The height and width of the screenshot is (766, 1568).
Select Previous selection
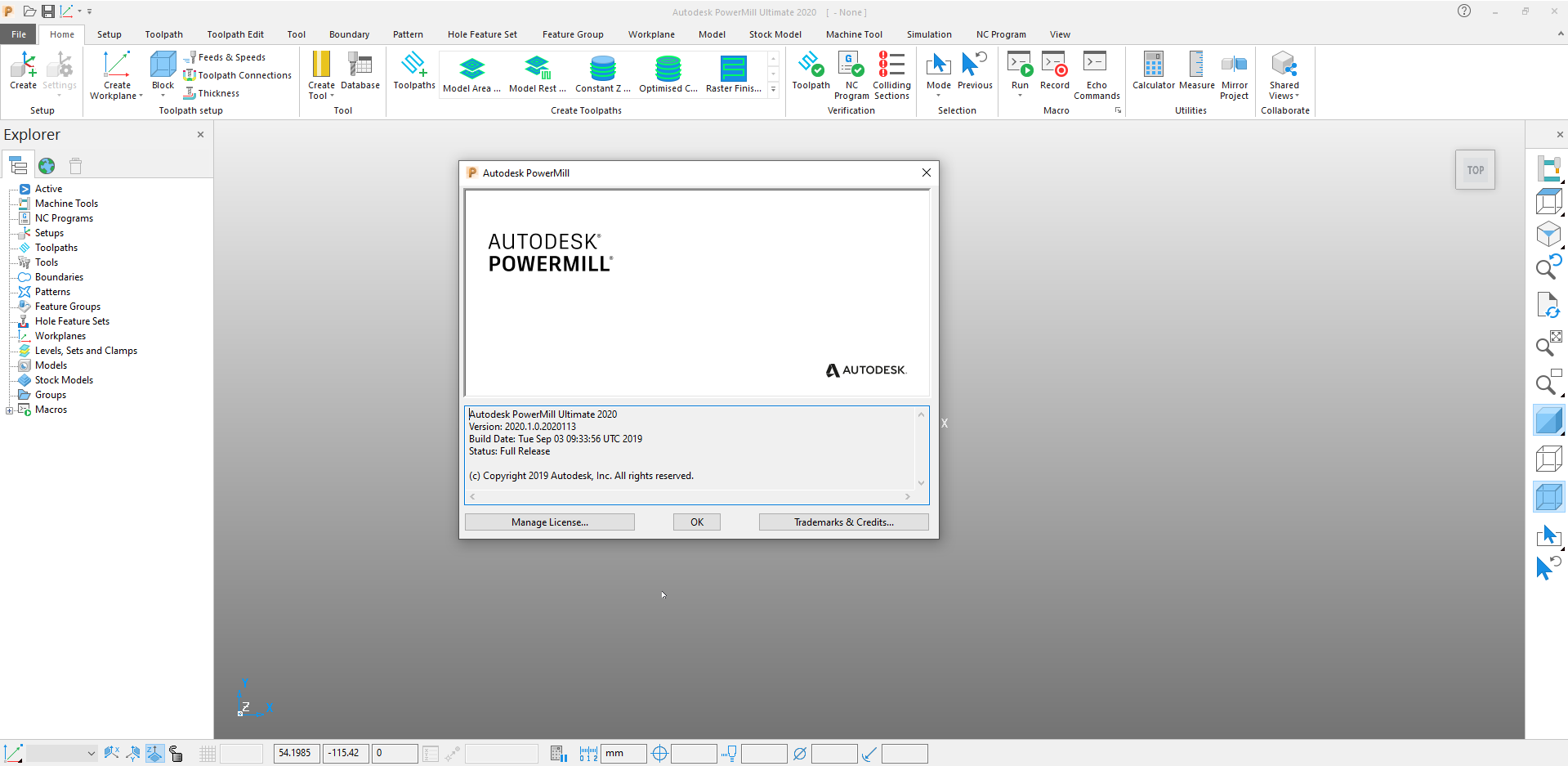975,71
